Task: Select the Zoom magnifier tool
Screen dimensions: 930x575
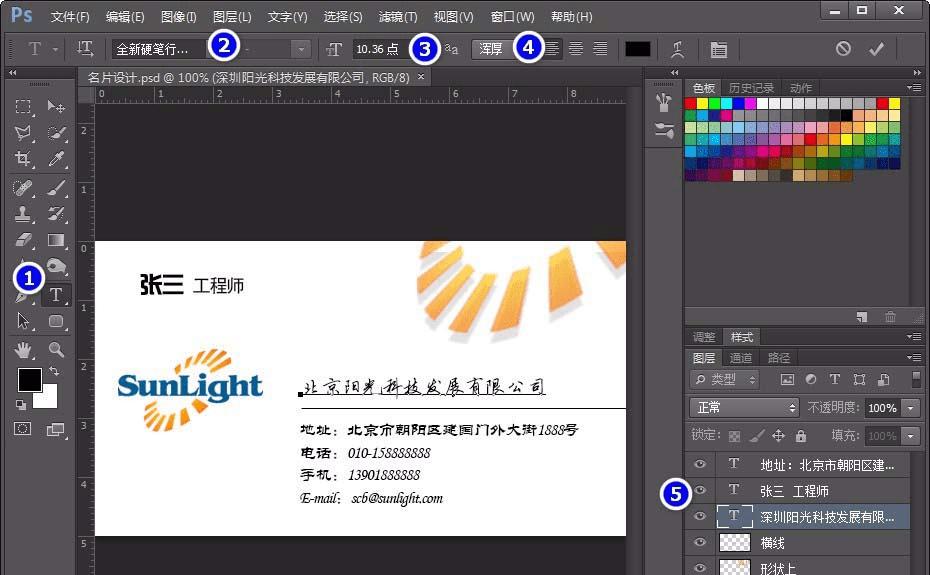Action: (x=56, y=350)
